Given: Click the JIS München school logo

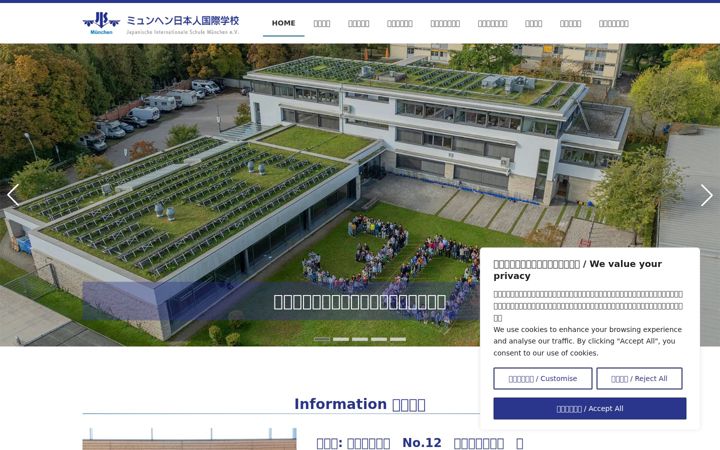Looking at the screenshot, I should click(101, 23).
